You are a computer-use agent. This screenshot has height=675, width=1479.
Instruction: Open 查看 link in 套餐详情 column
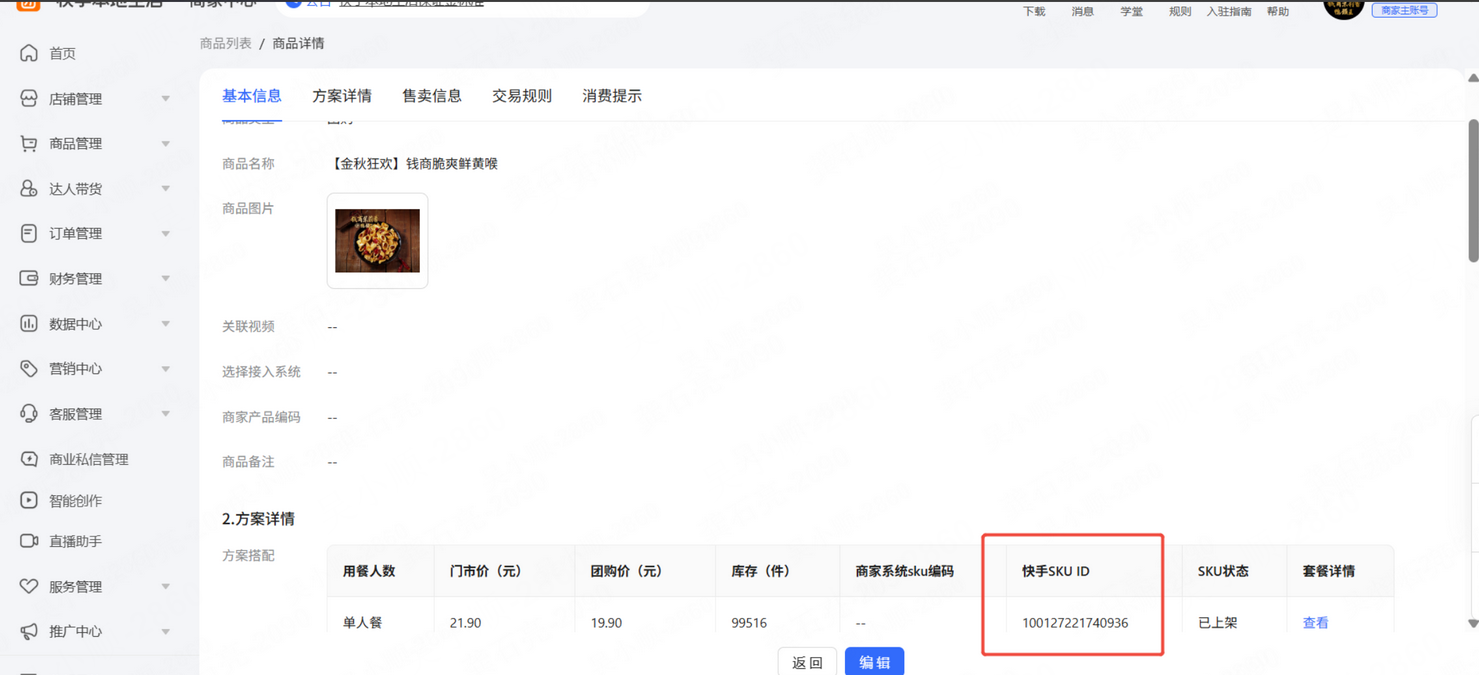point(1315,622)
